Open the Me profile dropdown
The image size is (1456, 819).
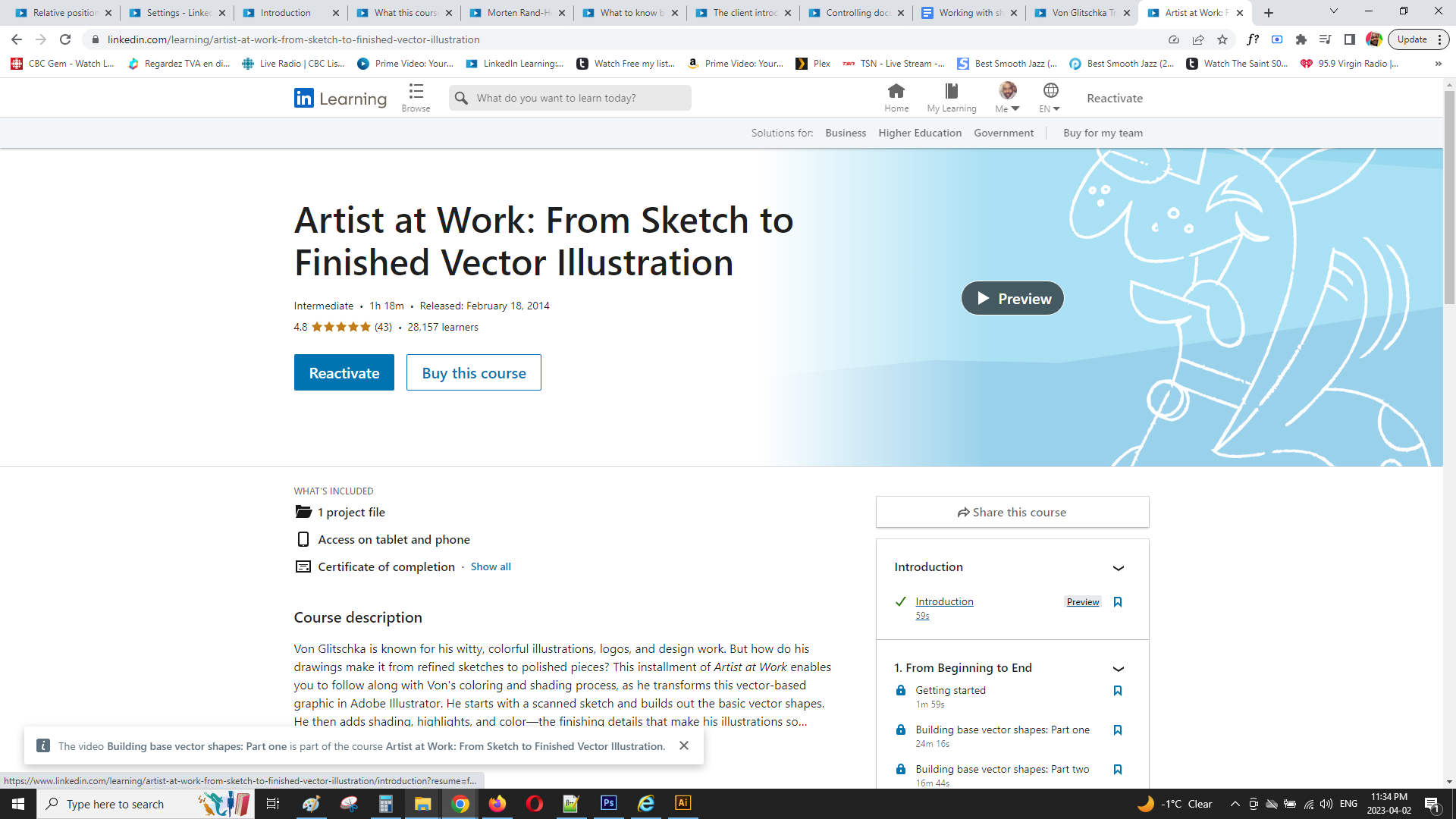coord(1007,98)
